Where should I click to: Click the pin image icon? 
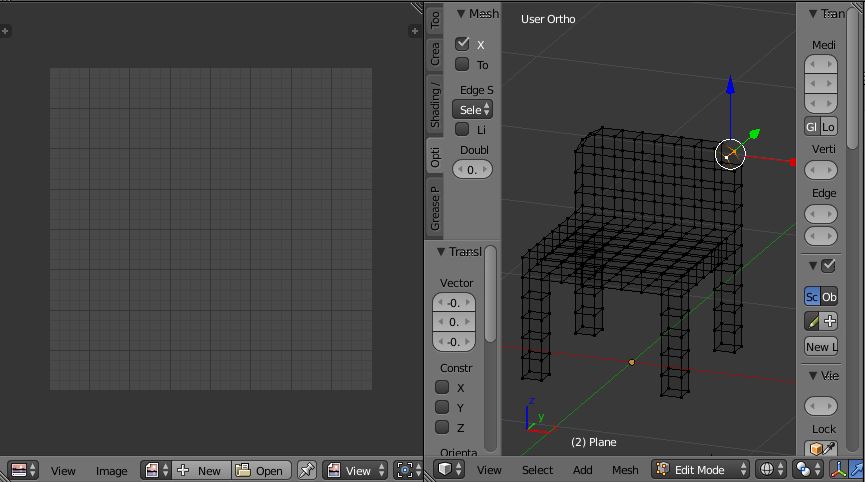[307, 470]
